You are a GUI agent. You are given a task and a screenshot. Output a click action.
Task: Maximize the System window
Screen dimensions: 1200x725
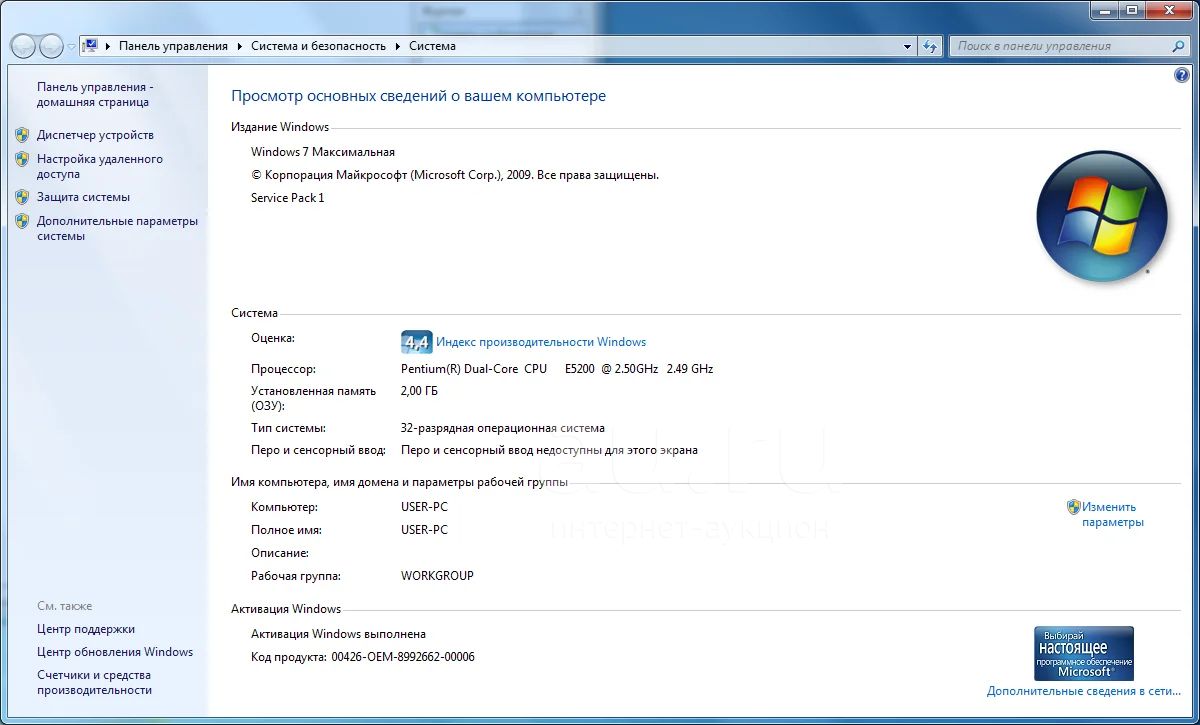pos(1131,9)
